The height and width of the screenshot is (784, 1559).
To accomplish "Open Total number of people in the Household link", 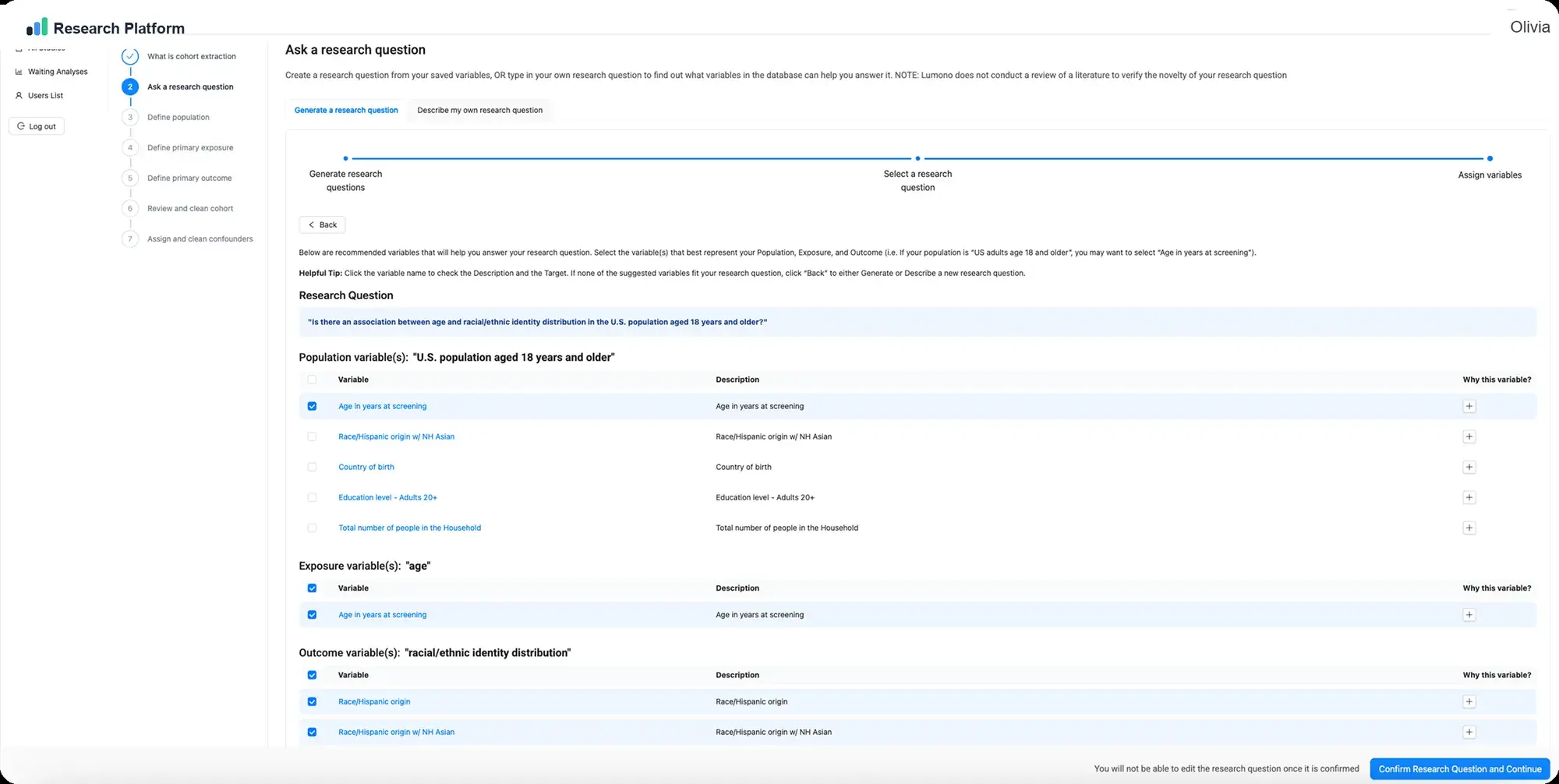I will [x=409, y=528].
